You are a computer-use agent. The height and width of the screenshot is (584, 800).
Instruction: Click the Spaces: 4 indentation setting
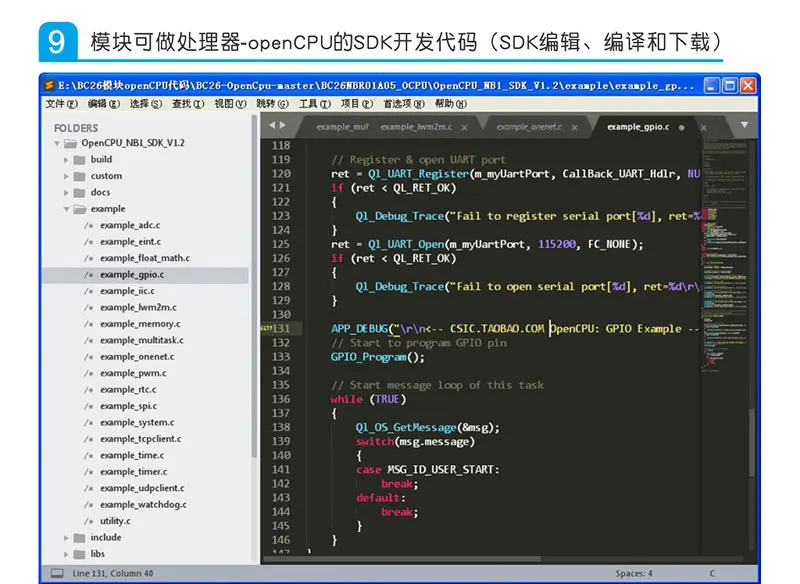634,573
